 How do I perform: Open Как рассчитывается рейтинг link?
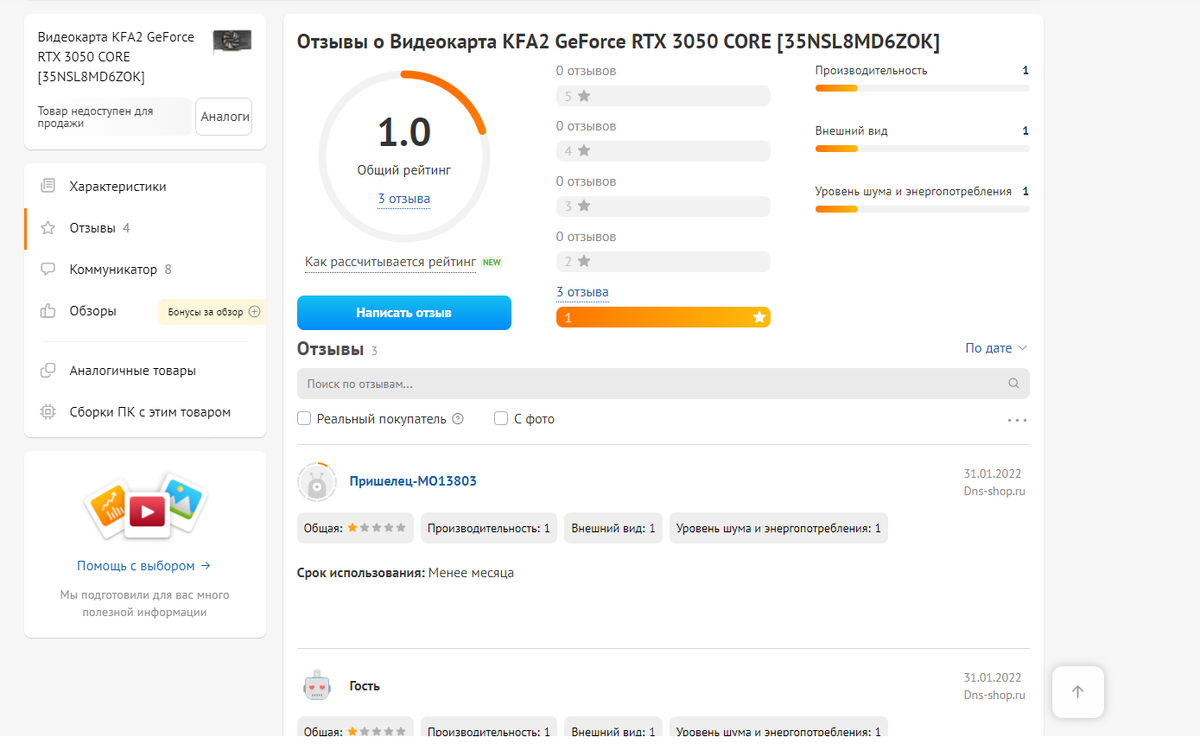[x=391, y=262]
